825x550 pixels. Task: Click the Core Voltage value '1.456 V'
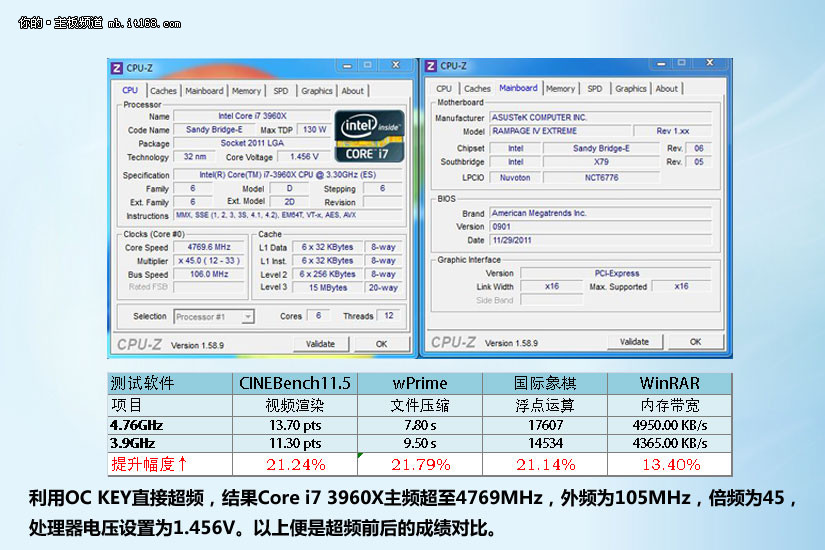coord(305,157)
